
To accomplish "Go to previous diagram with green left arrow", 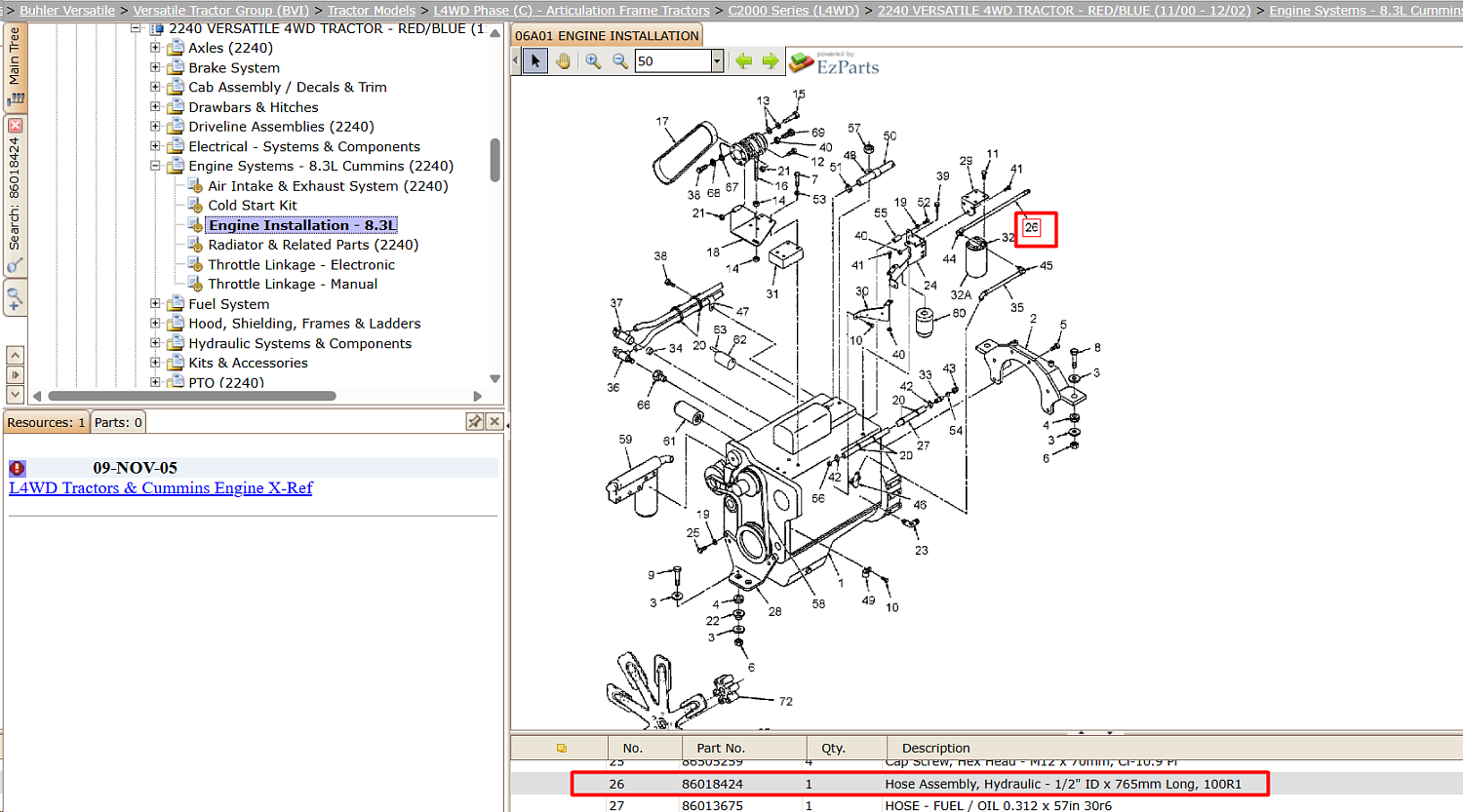I will click(x=744, y=61).
